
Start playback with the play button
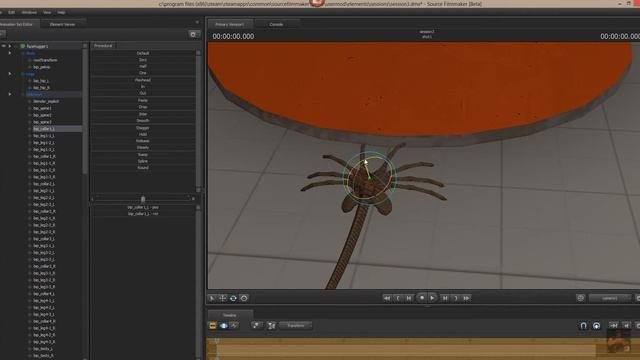(432, 298)
